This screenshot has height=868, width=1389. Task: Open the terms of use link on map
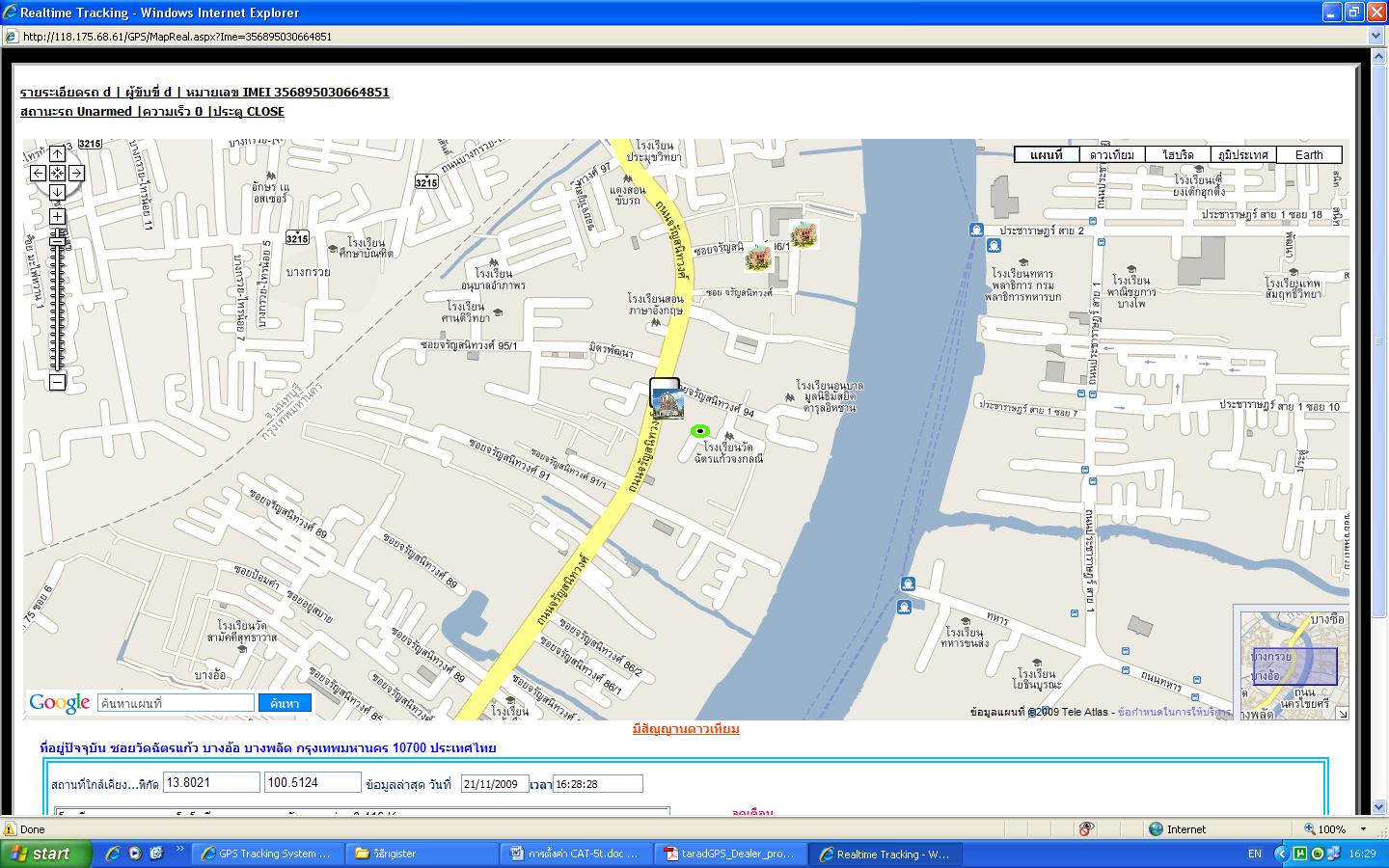[1174, 713]
